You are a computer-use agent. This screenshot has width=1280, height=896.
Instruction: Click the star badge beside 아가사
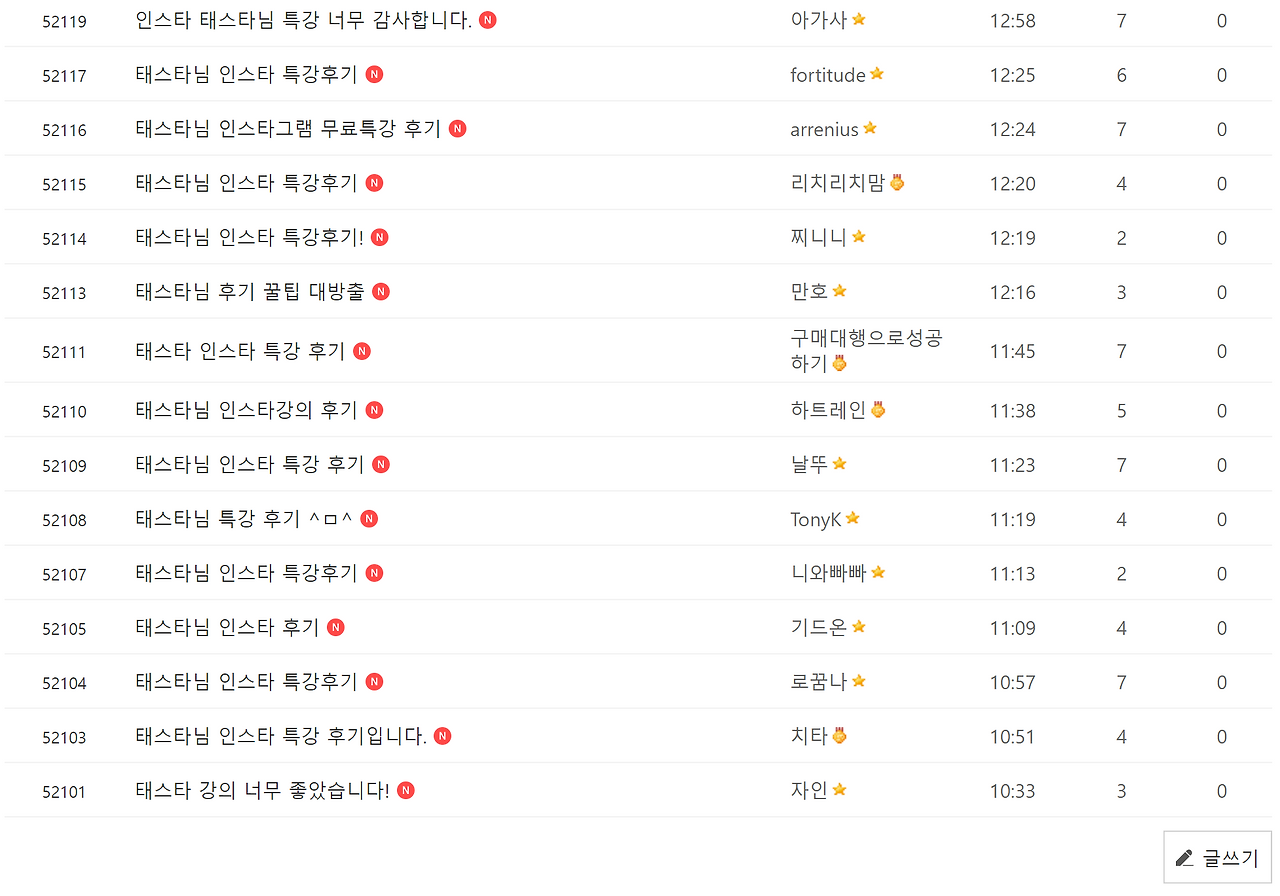(857, 18)
